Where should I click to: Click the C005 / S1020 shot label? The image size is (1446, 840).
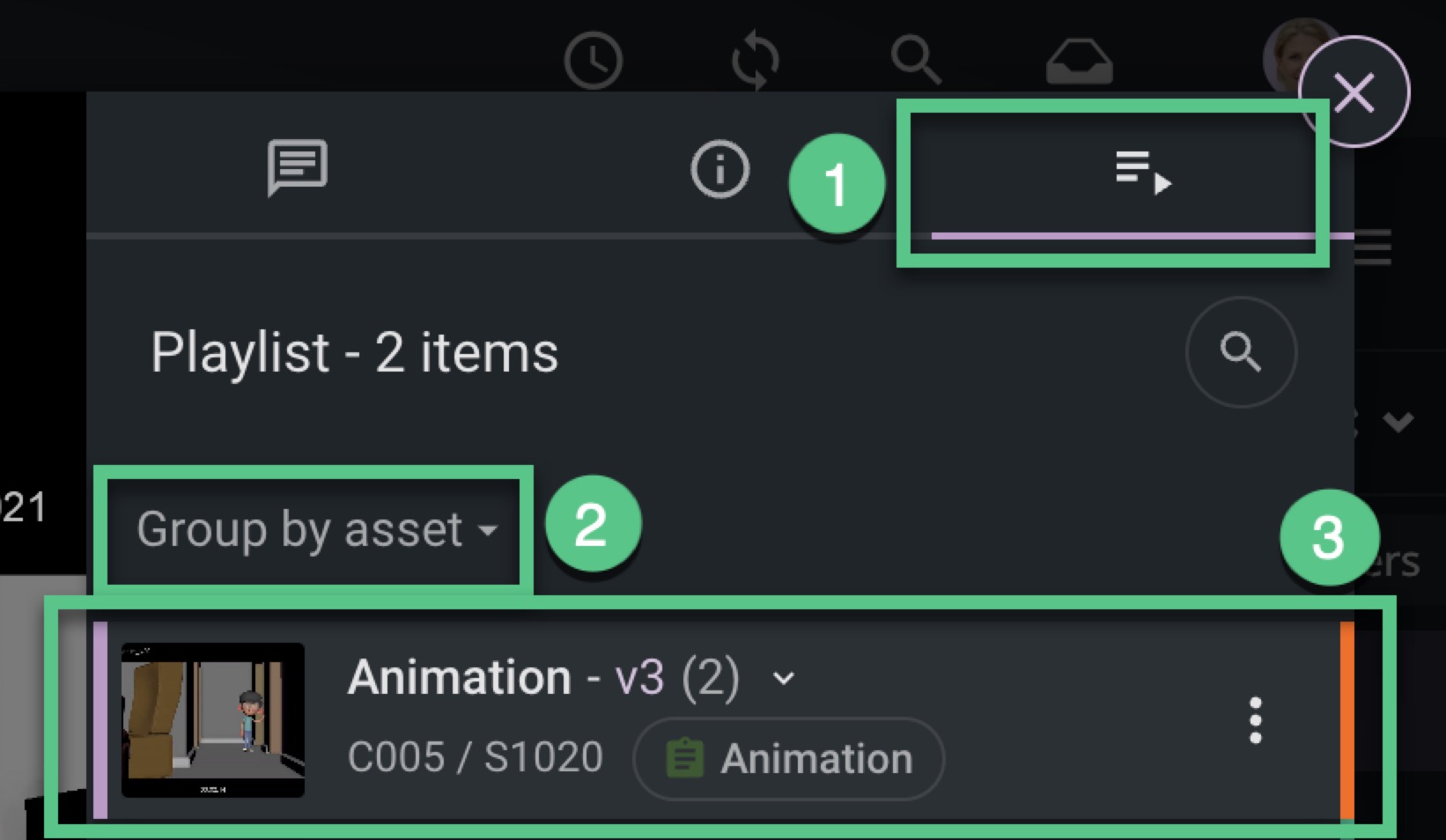(476, 757)
